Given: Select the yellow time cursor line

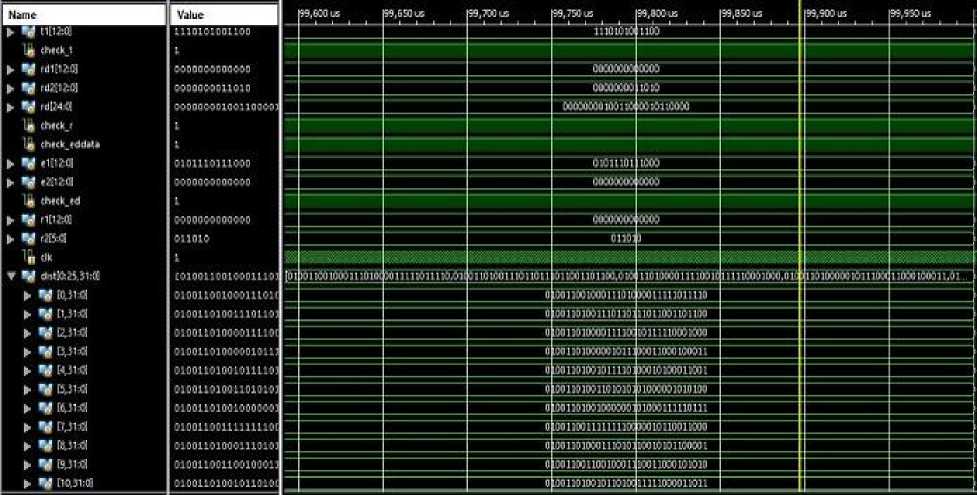Looking at the screenshot, I should 799,249.
